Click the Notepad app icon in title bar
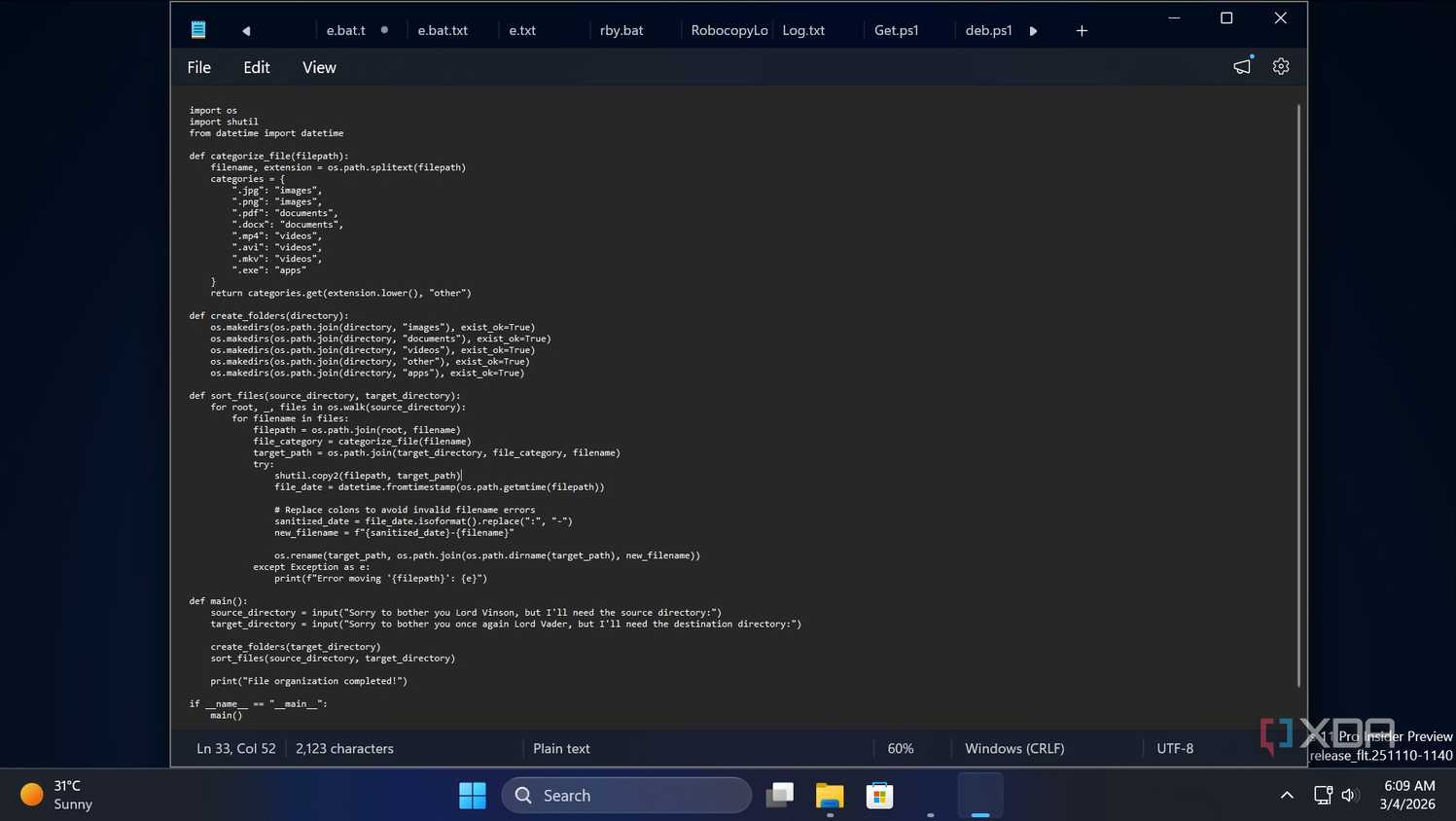1456x821 pixels. pyautogui.click(x=198, y=30)
